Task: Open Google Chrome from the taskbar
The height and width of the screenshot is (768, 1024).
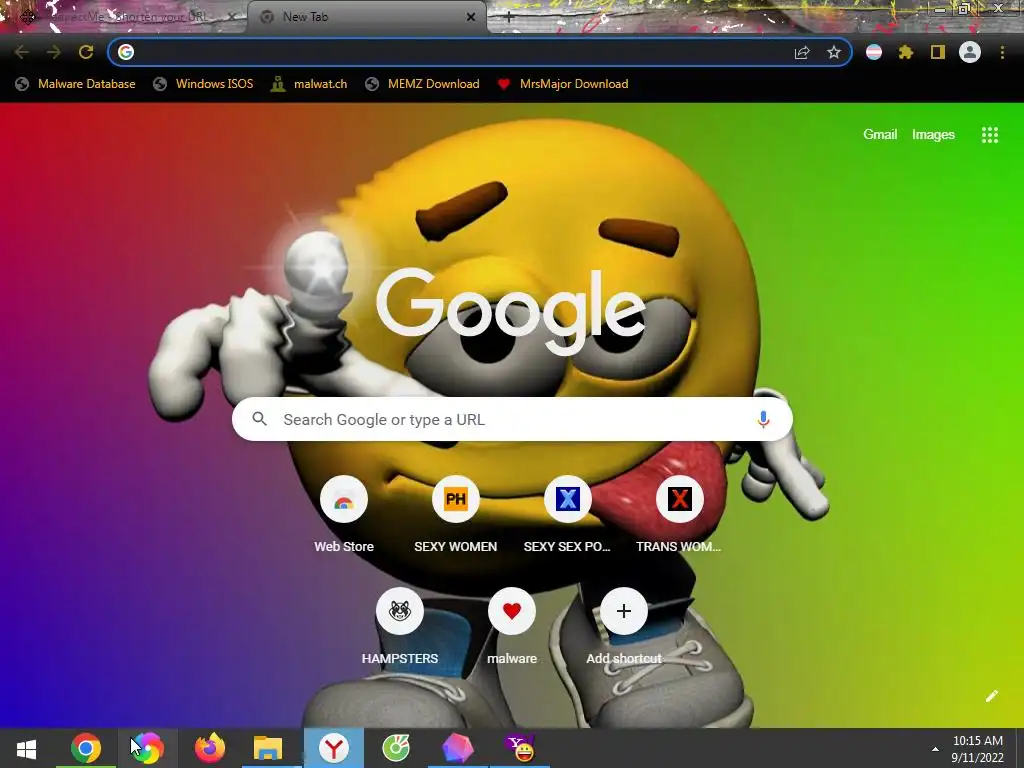Action: click(86, 748)
